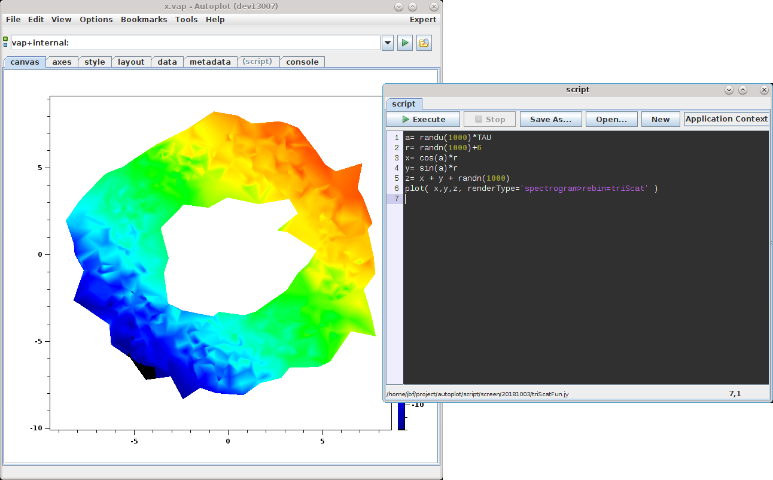Image resolution: width=773 pixels, height=480 pixels.
Task: Open the Bookmarks menu
Action: pyautogui.click(x=144, y=19)
